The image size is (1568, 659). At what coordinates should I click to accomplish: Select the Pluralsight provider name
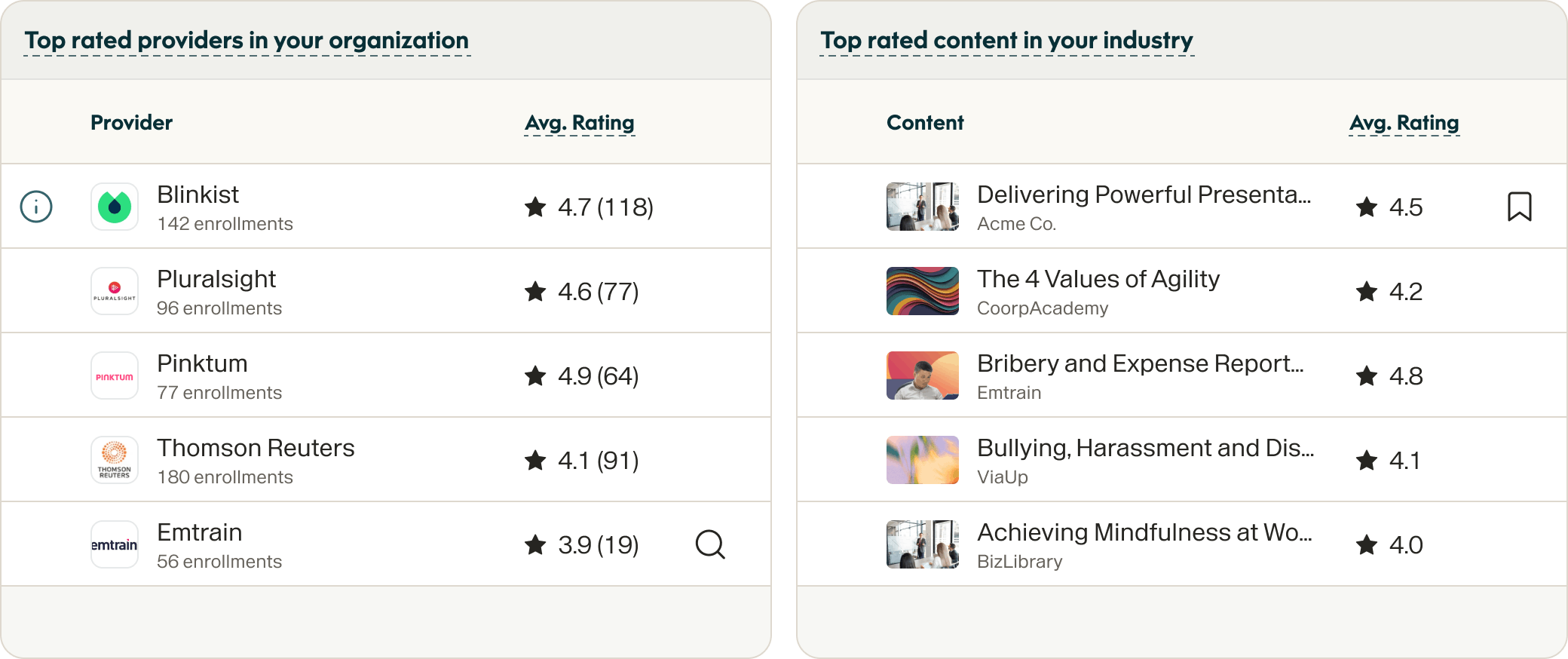pos(216,279)
